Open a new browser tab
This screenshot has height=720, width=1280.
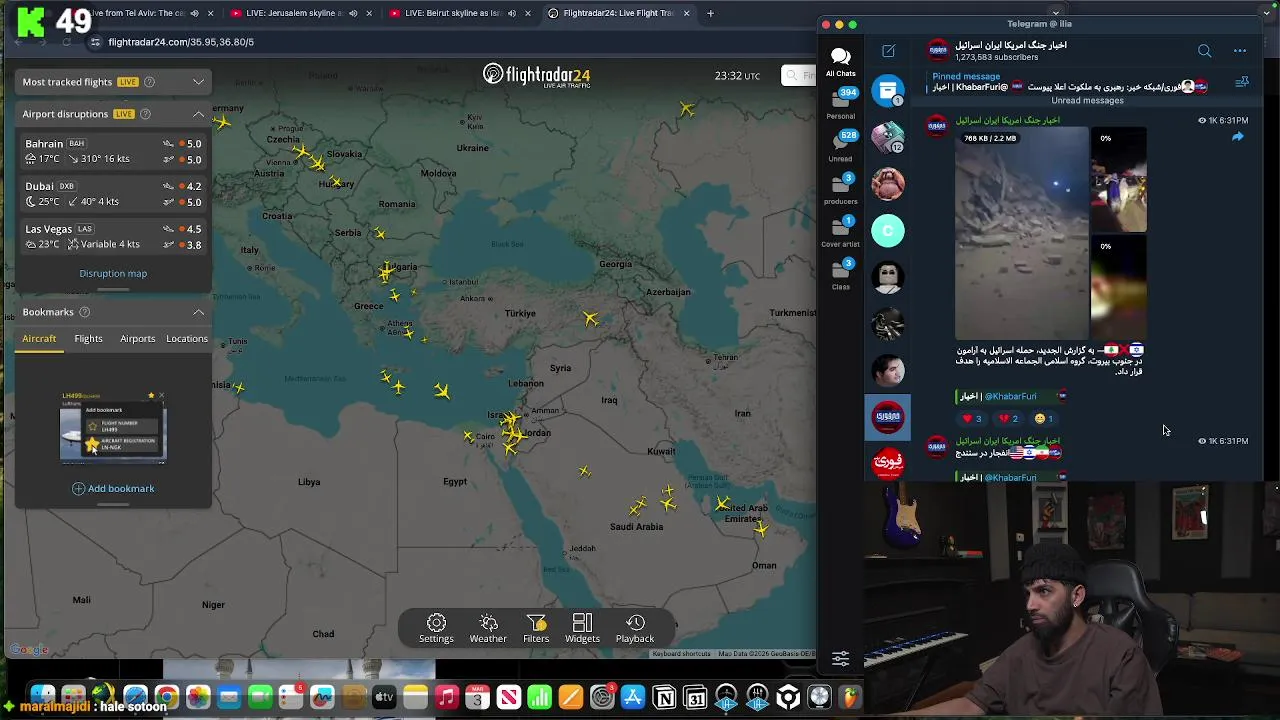(x=711, y=13)
